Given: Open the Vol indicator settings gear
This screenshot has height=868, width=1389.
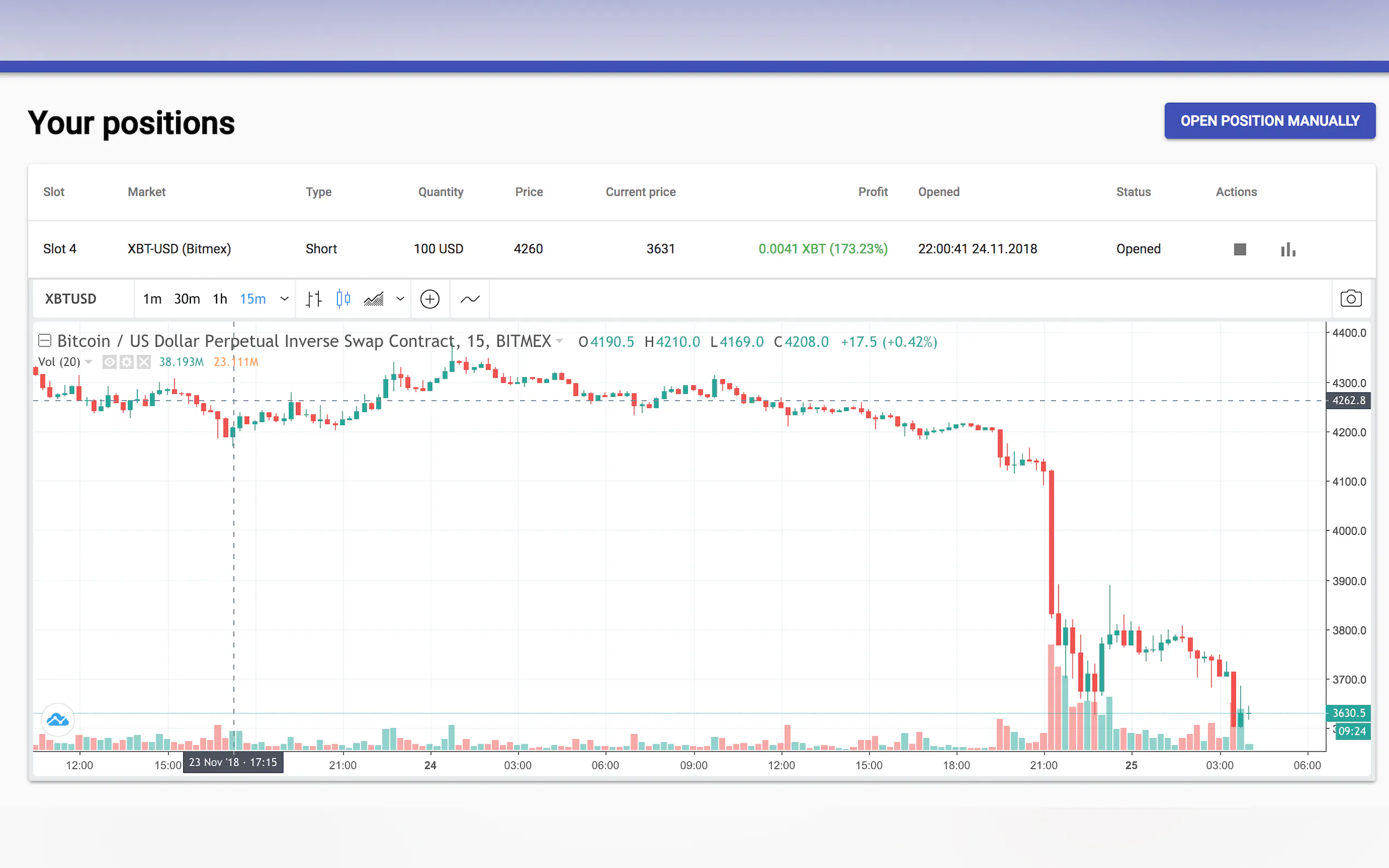Looking at the screenshot, I should (126, 362).
